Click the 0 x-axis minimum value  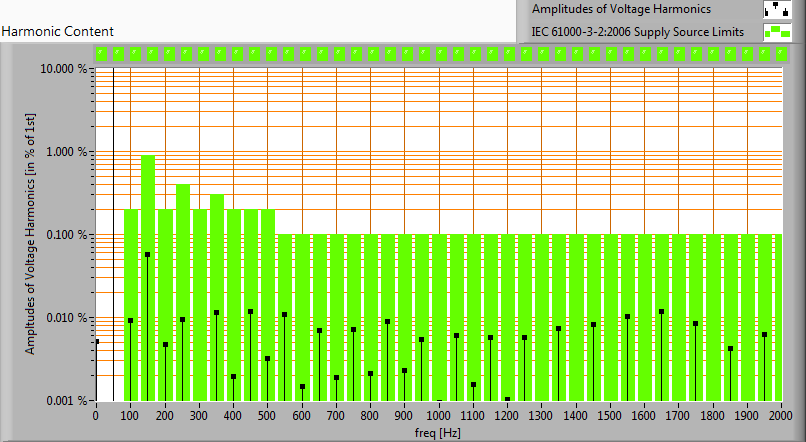click(x=96, y=414)
